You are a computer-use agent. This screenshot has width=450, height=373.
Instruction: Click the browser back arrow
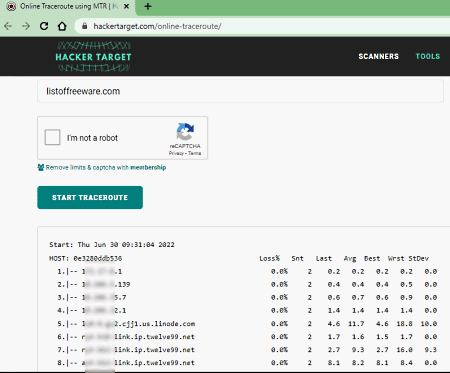tap(8, 26)
